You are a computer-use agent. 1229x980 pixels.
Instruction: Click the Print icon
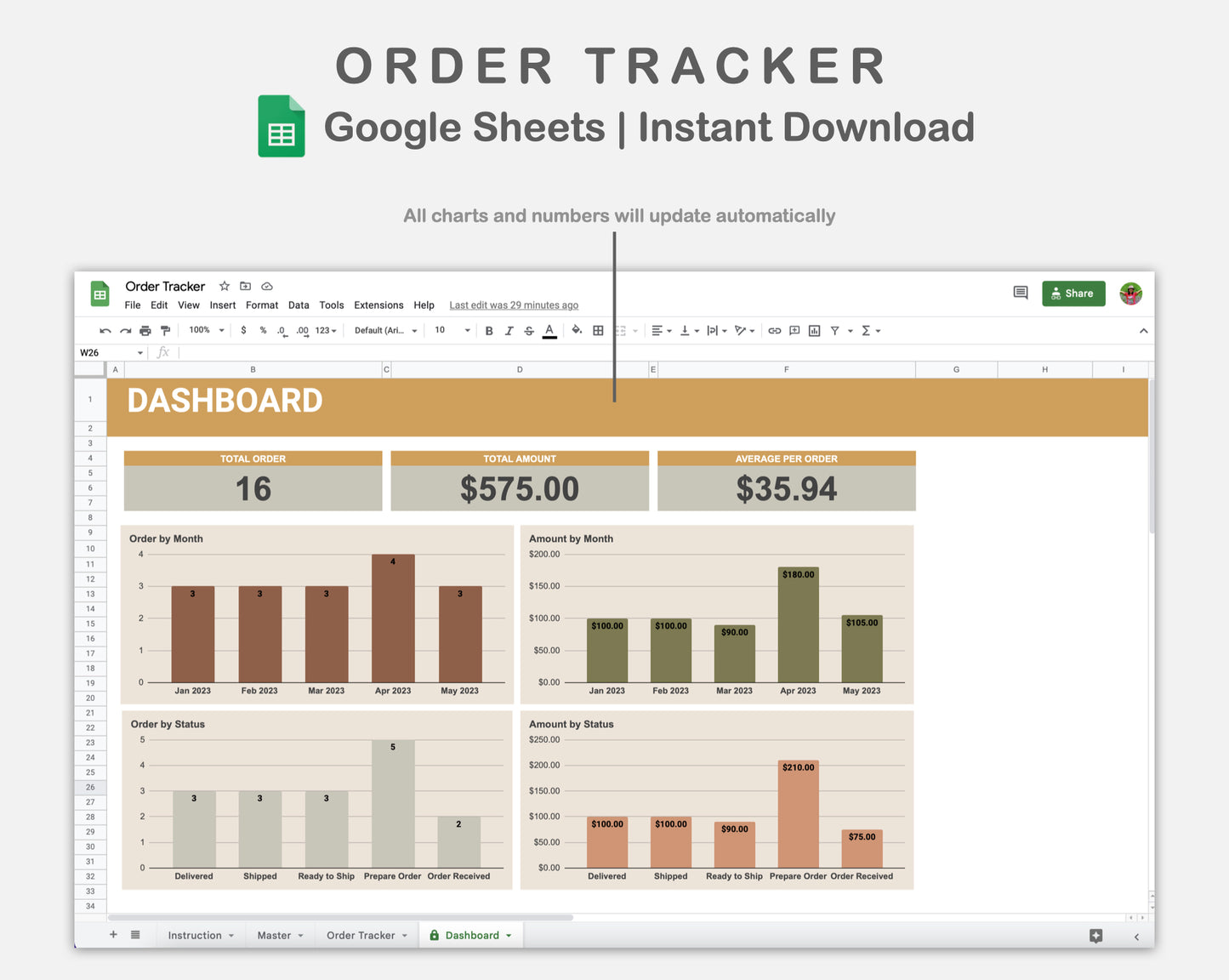coord(145,330)
